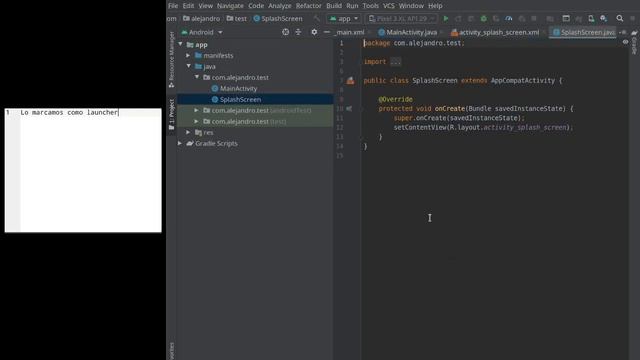This screenshot has height=360, width=640.
Task: Open the Gradle side panel
Action: tap(634, 42)
